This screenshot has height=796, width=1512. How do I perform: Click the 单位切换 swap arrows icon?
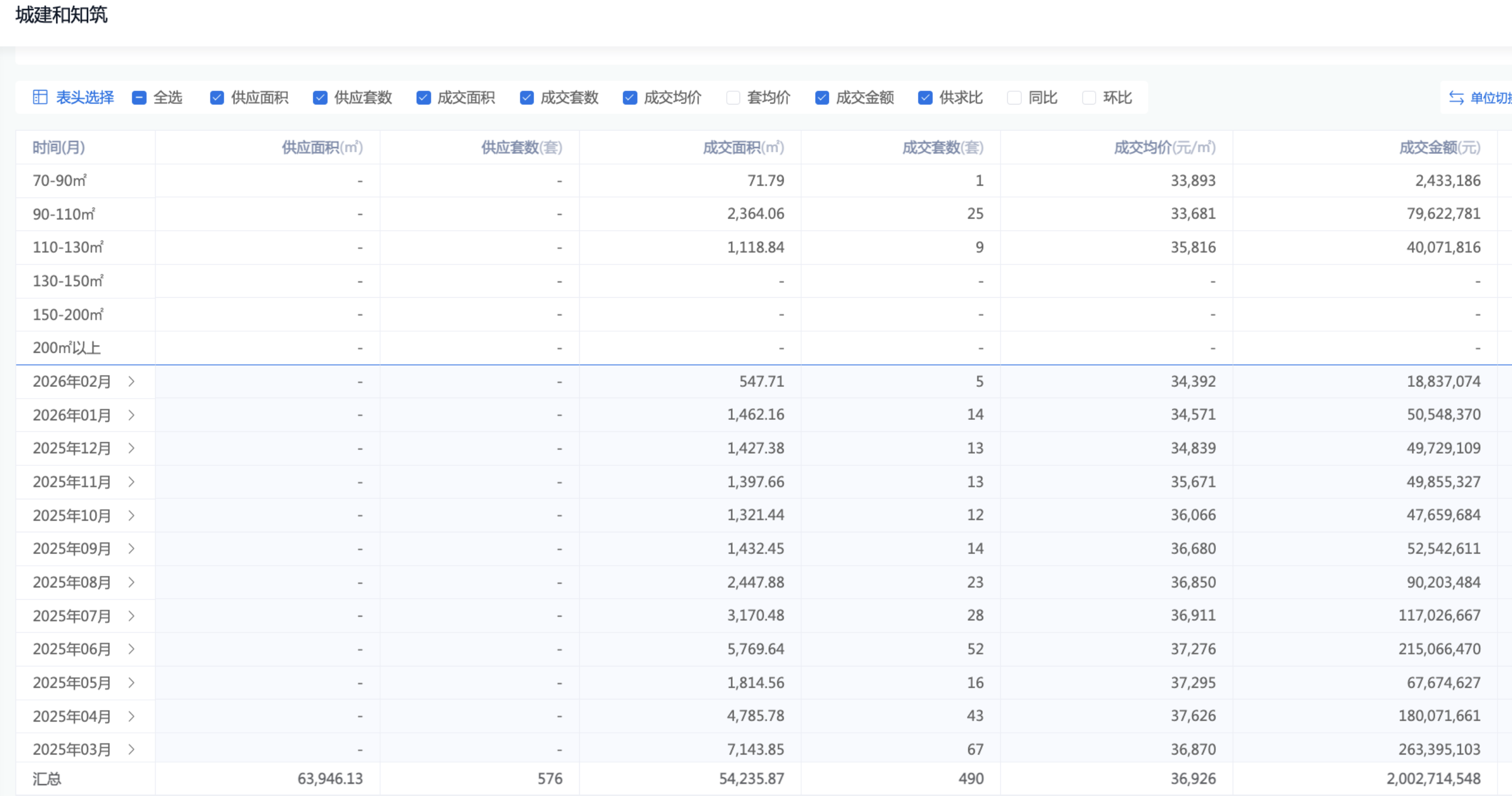coord(1456,97)
